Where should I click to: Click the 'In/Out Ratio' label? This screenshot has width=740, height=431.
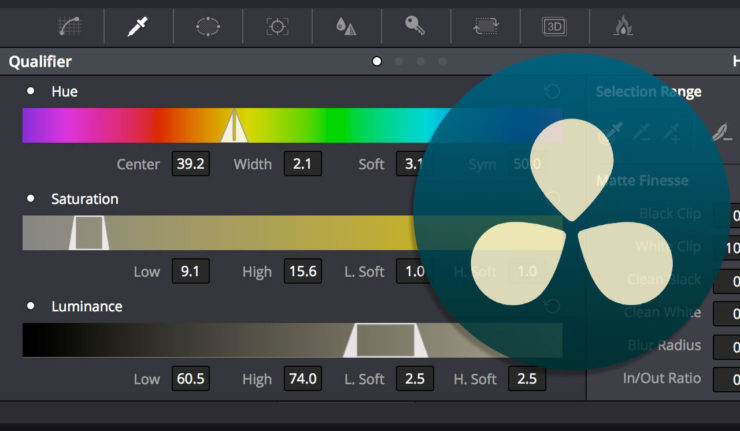662,378
